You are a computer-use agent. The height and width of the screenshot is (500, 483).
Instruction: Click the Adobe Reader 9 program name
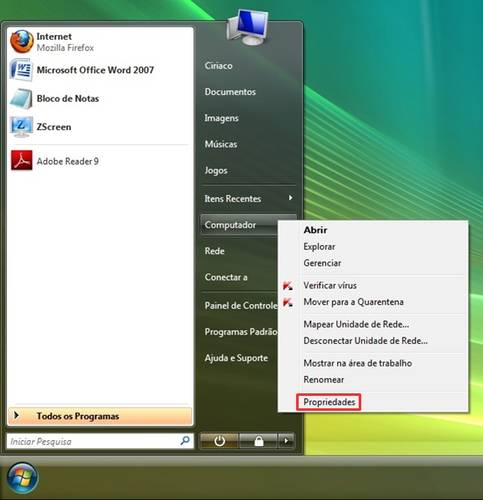[x=67, y=161]
